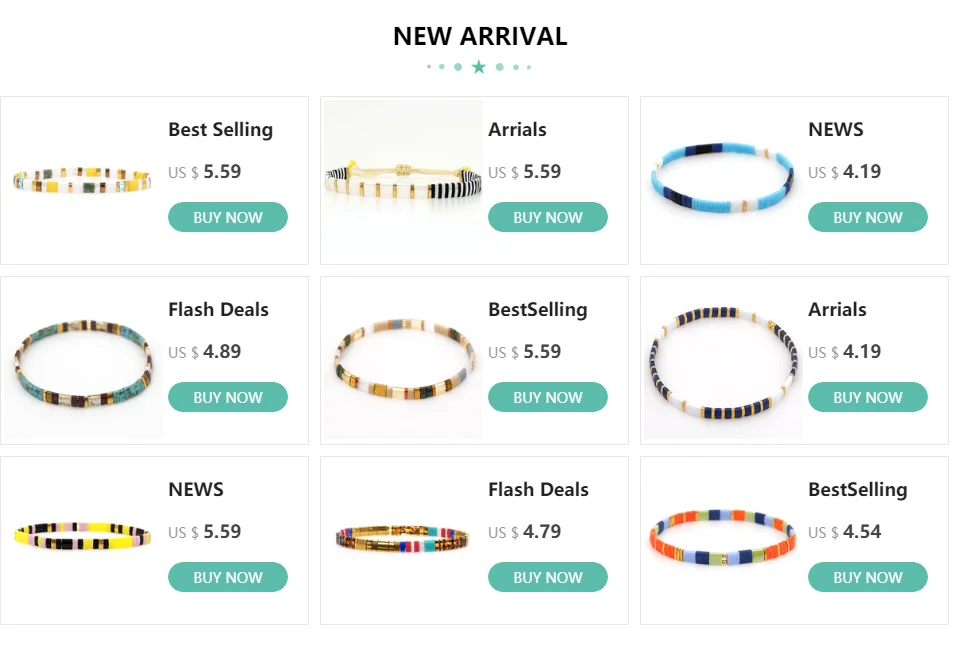Screen dimensions: 958x661
Task: Buy the Flash Deals bracelet at $4.79
Action: [547, 577]
